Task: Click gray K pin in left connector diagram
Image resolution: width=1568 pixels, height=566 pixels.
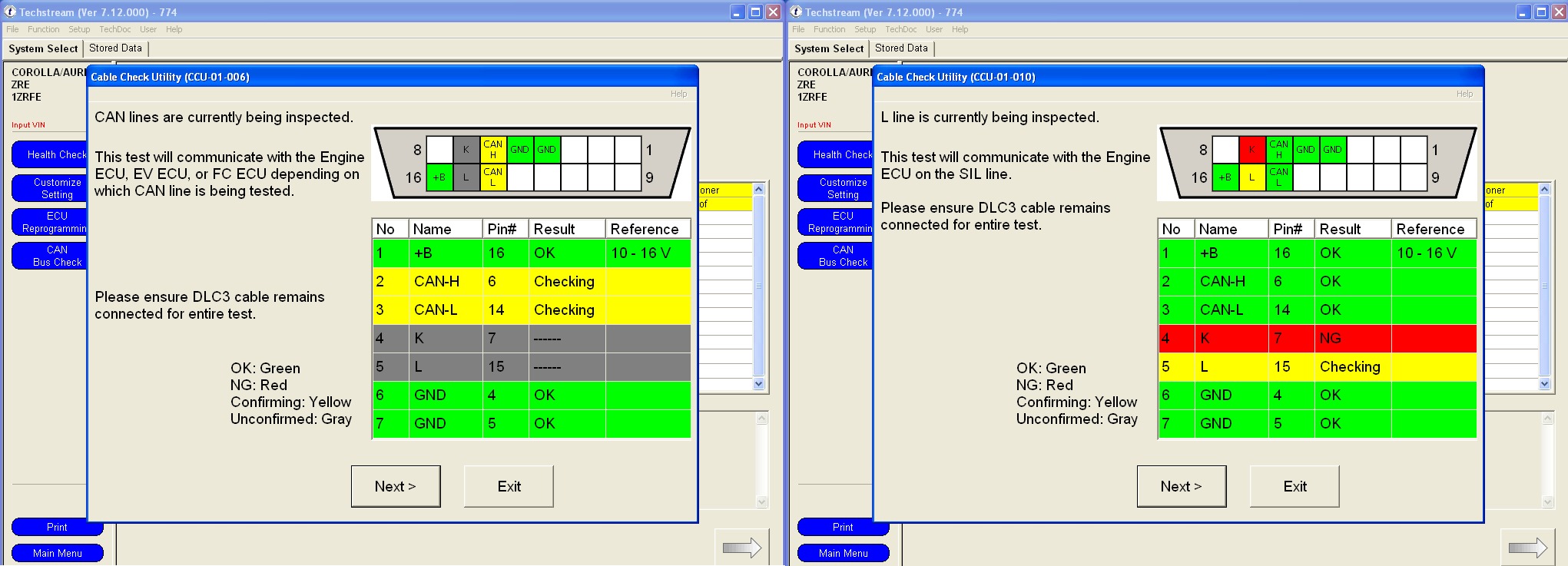Action: 466,149
